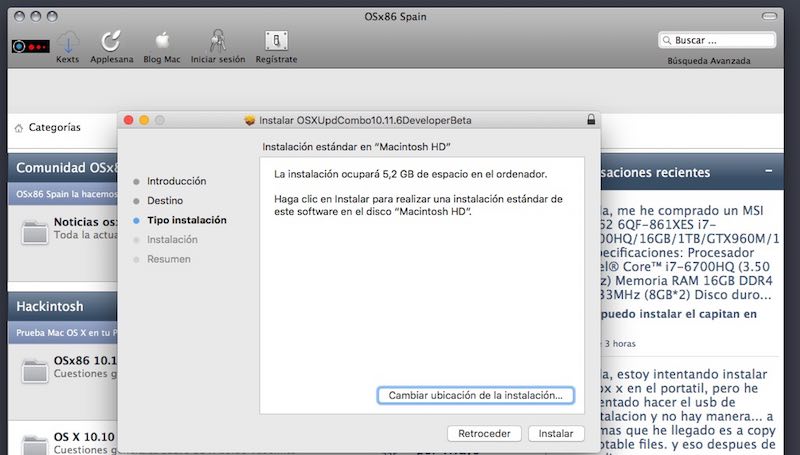Screen dimensions: 800x455
Task: Open the Noticias folder icon
Action: click(x=35, y=232)
